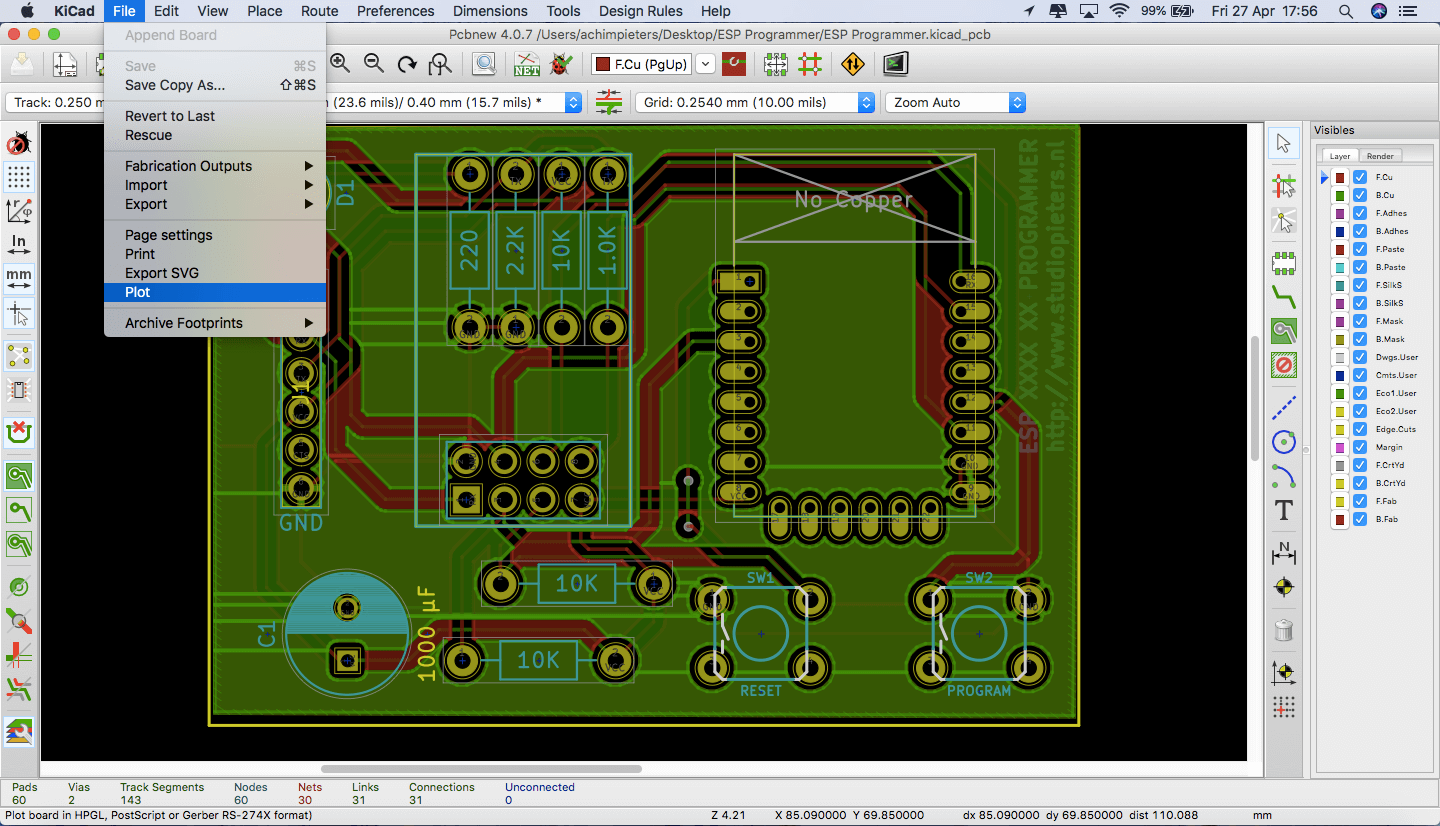The height and width of the screenshot is (826, 1440).
Task: Open the via size dropdown arrow
Action: [573, 102]
